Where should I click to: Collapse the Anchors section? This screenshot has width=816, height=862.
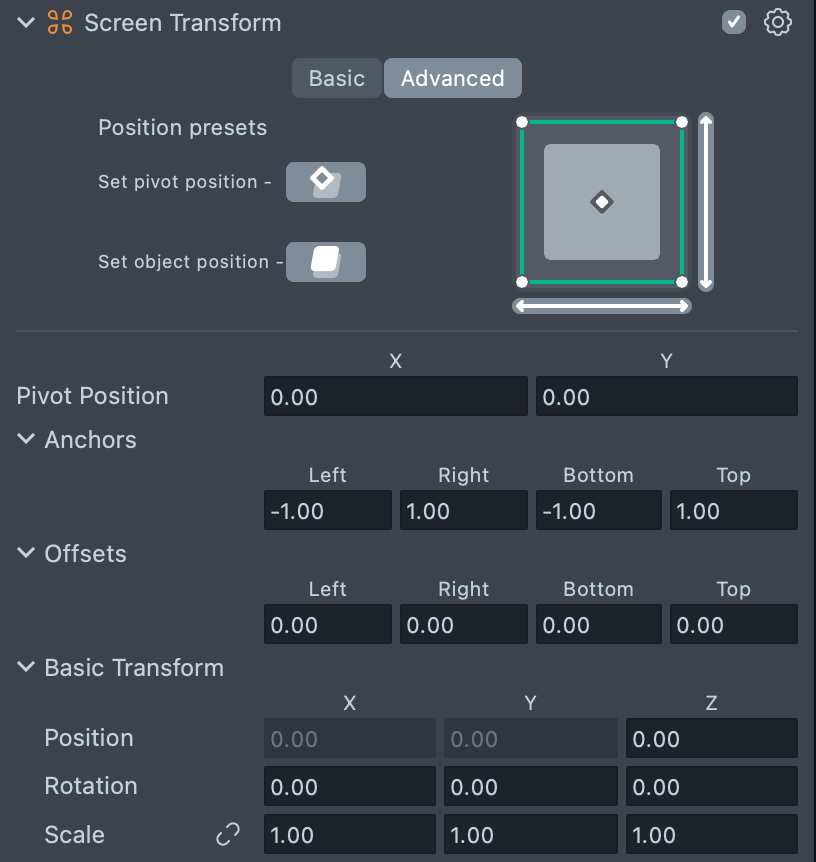coord(26,439)
